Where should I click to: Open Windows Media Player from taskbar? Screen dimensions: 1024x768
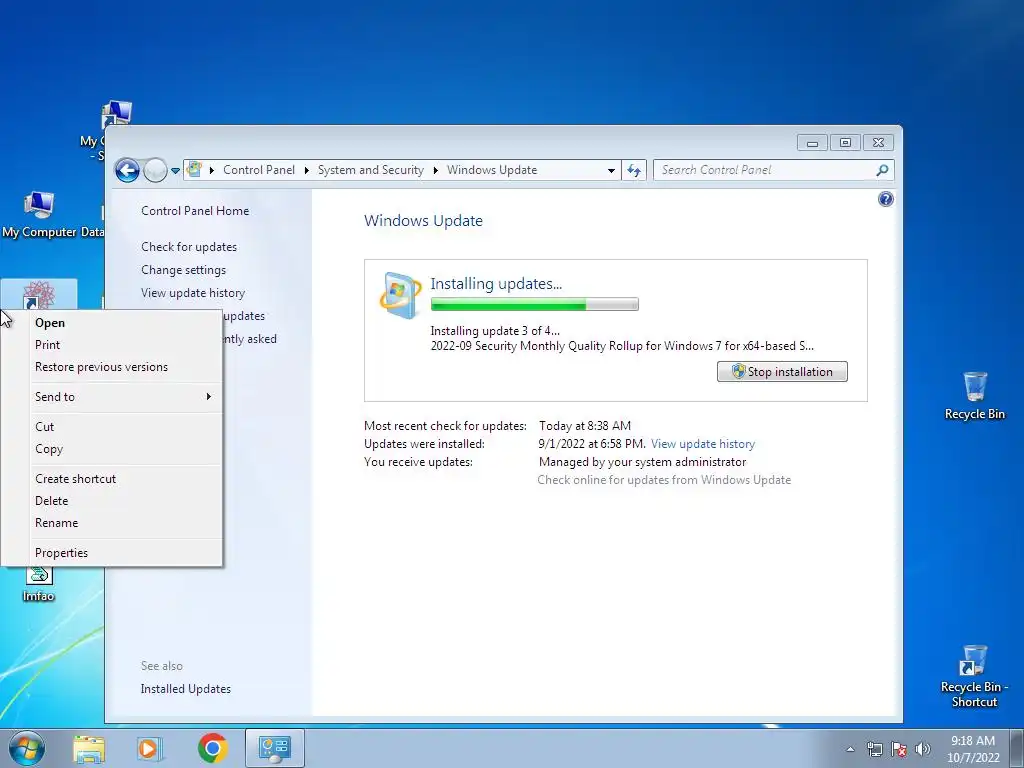pyautogui.click(x=150, y=748)
